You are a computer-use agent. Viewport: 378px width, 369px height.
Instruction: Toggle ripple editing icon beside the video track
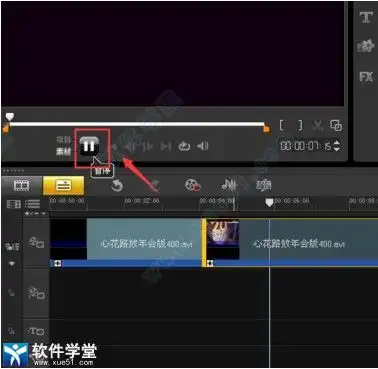(x=12, y=247)
